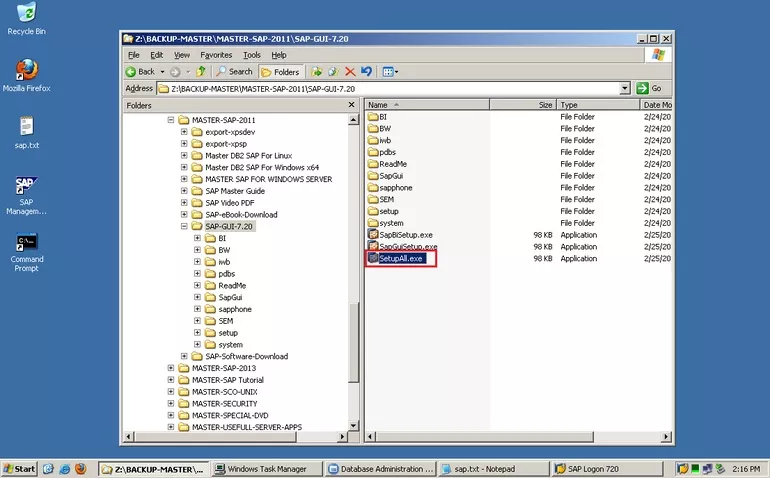
Task: Sort by the Type column header
Action: point(598,105)
